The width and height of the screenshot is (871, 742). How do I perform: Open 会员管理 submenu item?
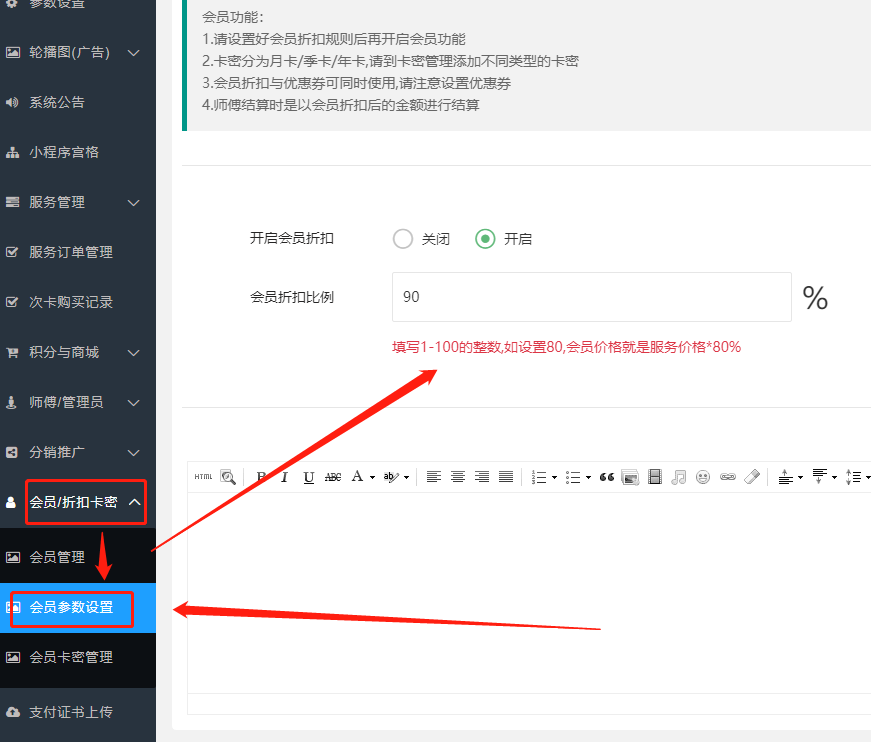[78, 557]
